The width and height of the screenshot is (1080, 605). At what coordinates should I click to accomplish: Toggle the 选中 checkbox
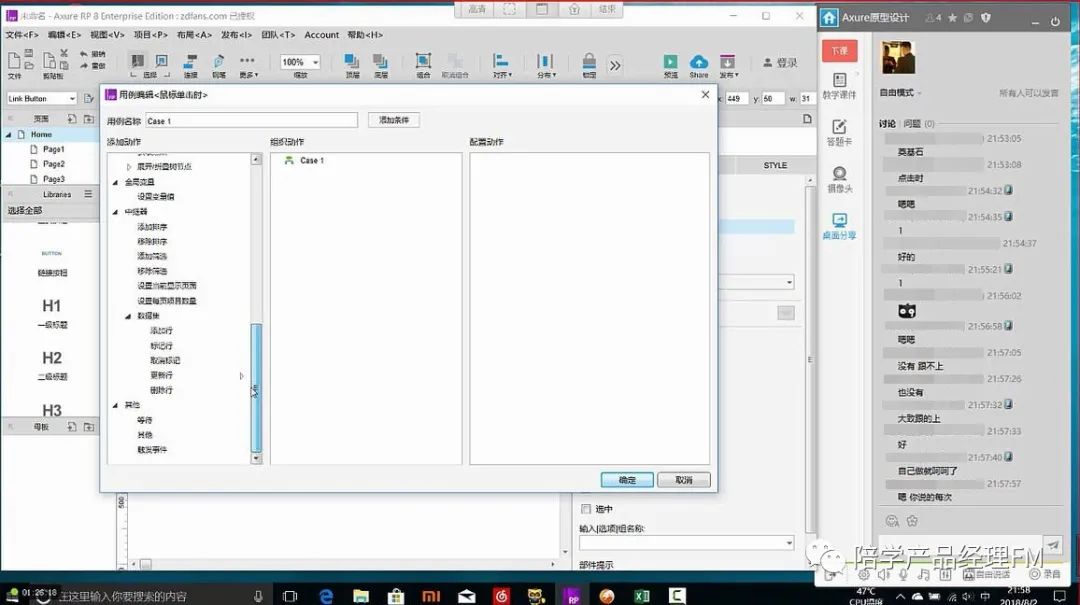pos(585,509)
